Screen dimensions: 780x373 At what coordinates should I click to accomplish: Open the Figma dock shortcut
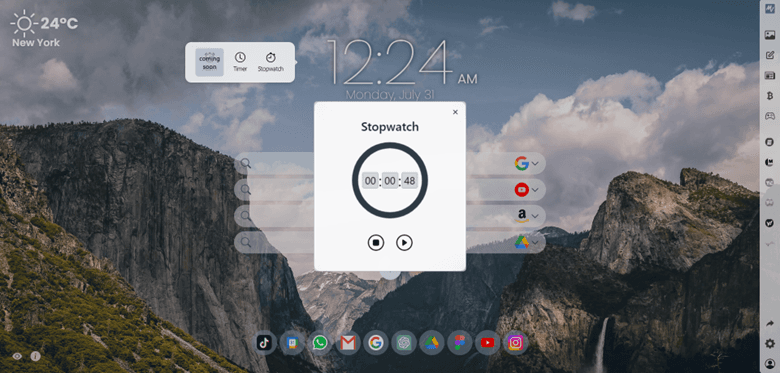[460, 343]
